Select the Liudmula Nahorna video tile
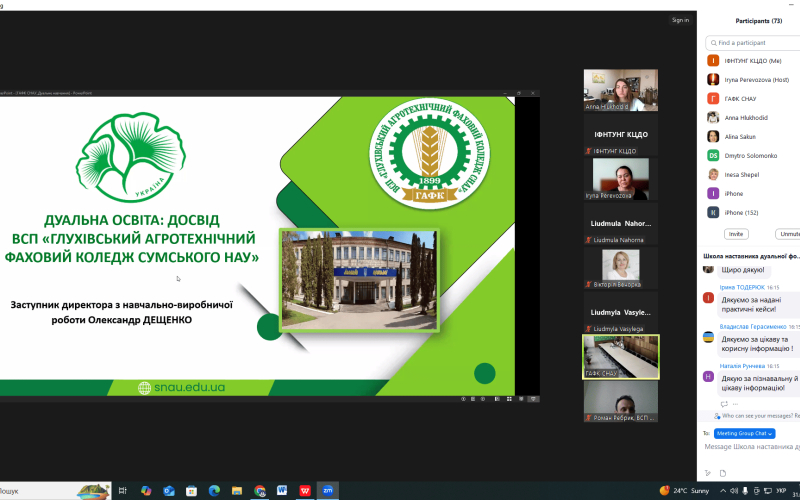Viewport: 800px width, 500px height. (x=620, y=223)
